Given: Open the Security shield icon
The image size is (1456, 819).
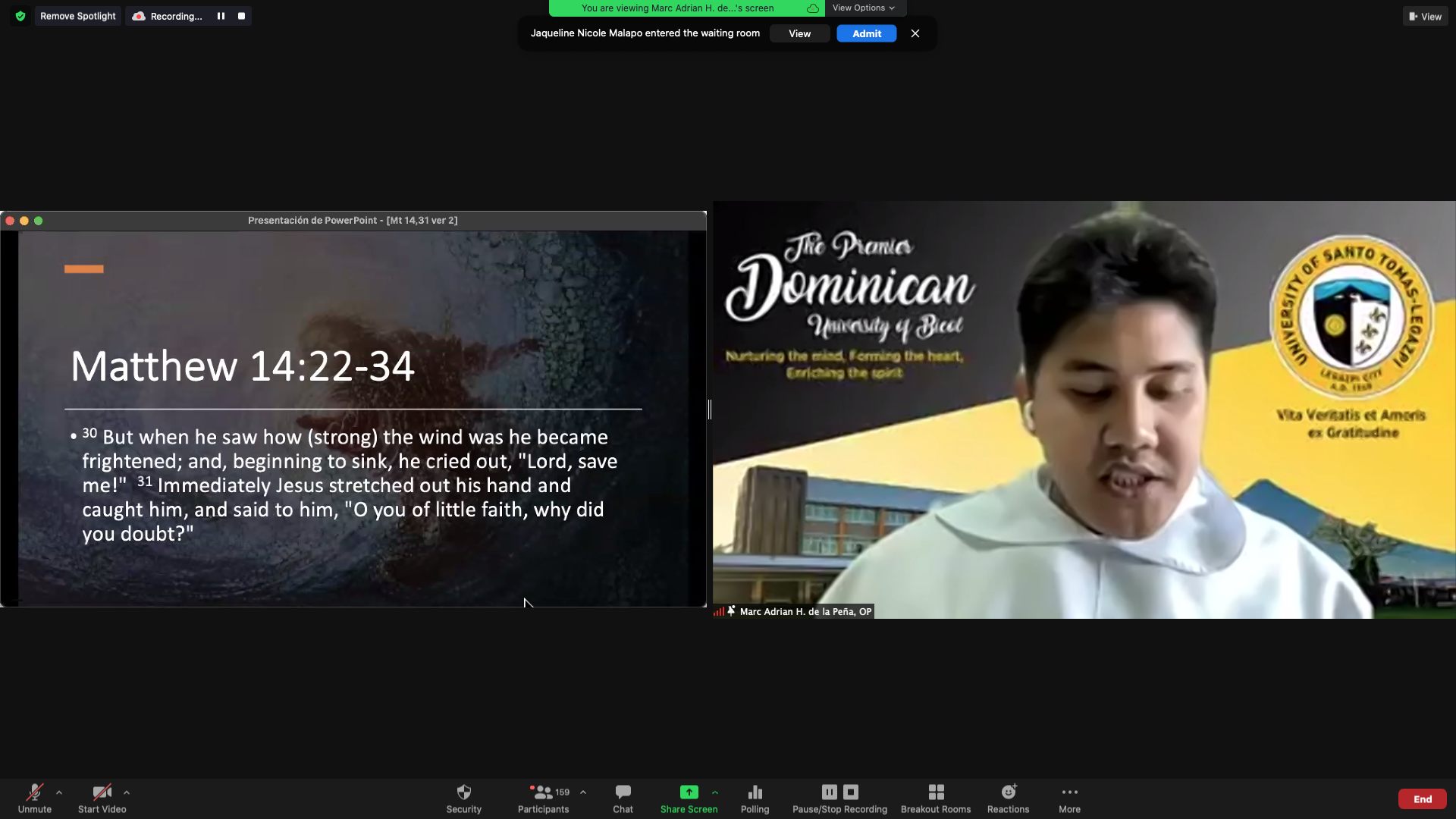Looking at the screenshot, I should click(463, 793).
